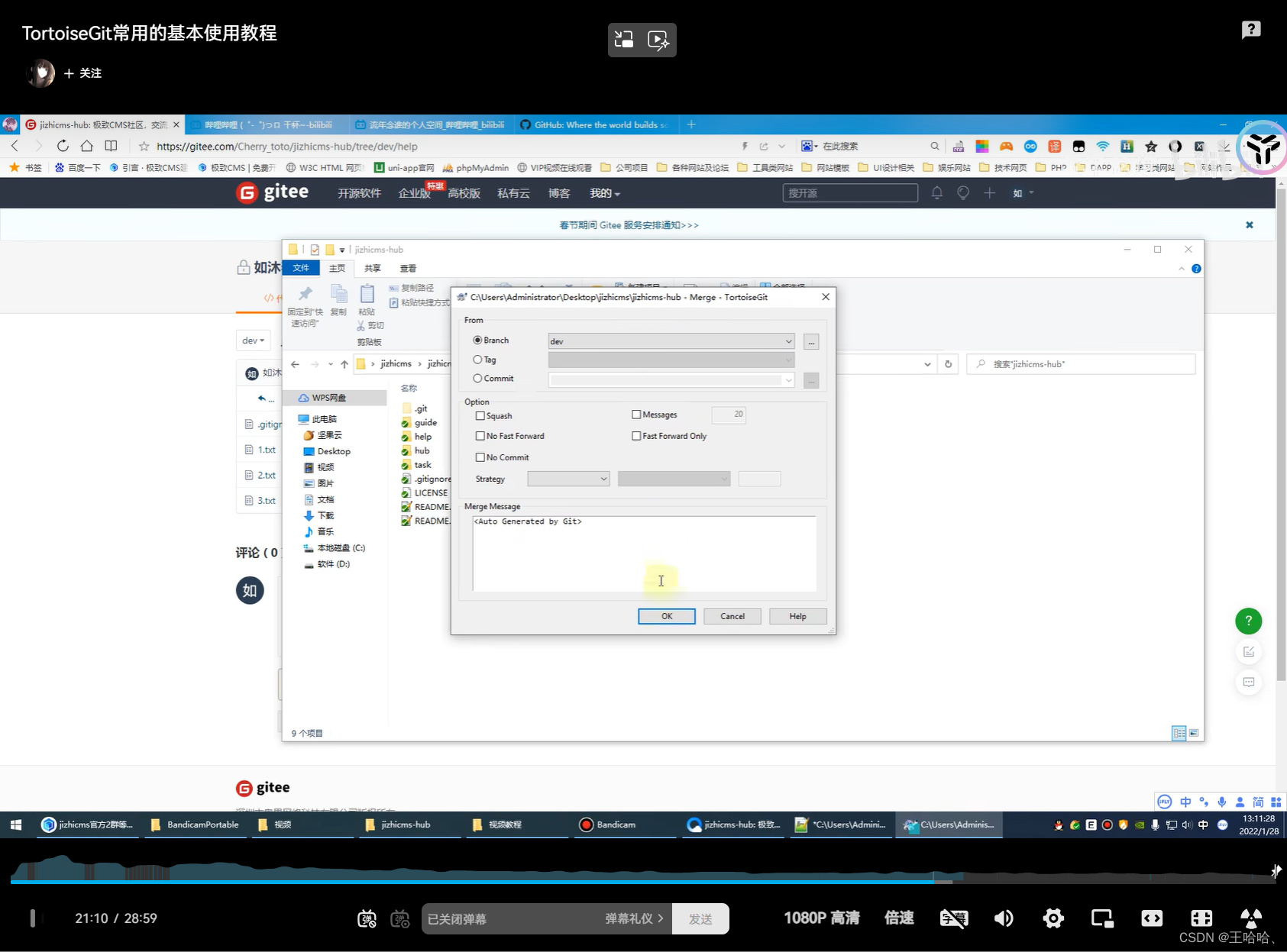This screenshot has width=1287, height=952.
Task: Click OK in the Merge dialog
Action: click(667, 616)
